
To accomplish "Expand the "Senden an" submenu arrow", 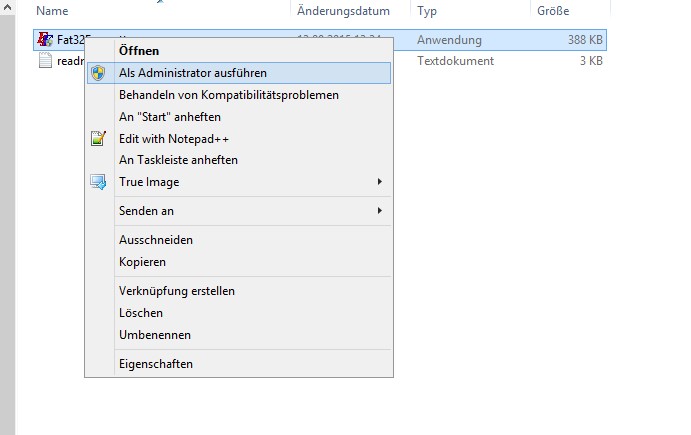I will (x=379, y=211).
